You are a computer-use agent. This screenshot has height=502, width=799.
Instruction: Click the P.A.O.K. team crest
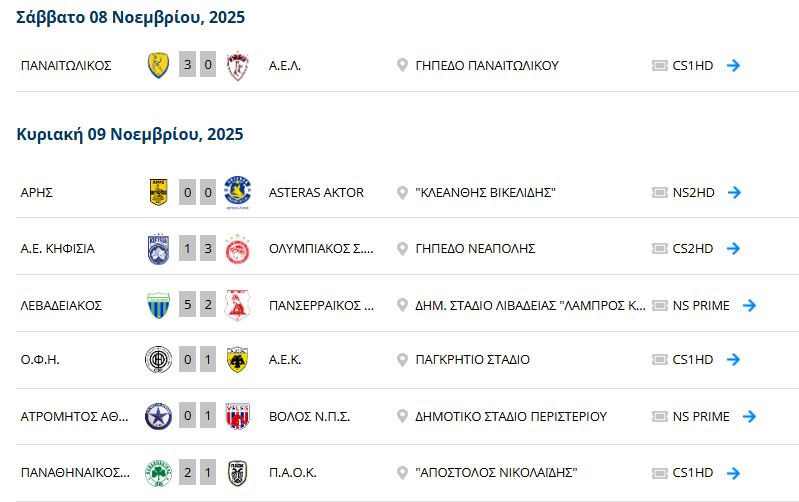coord(237,473)
